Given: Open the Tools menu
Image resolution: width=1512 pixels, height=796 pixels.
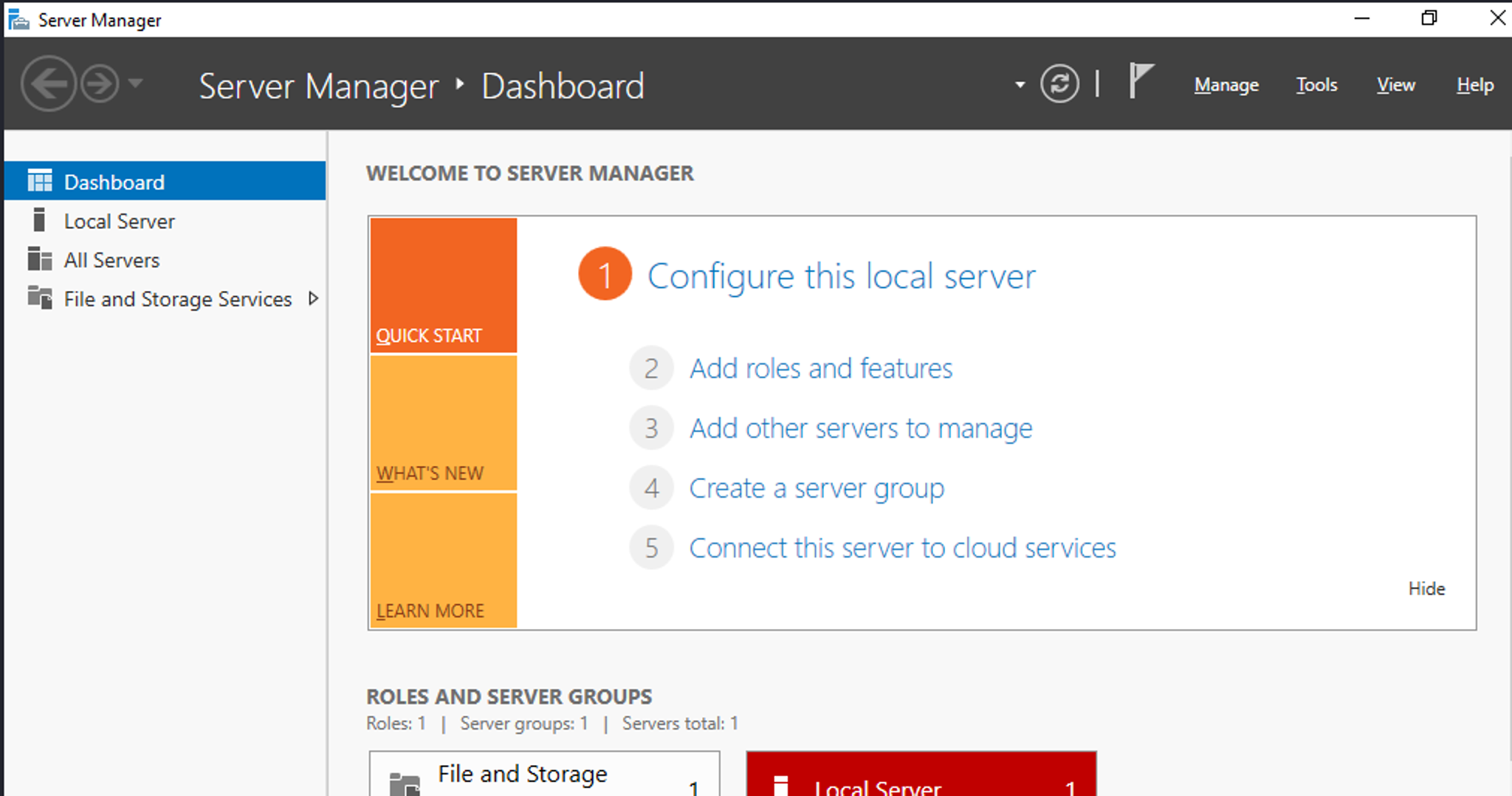Looking at the screenshot, I should click(x=1316, y=85).
